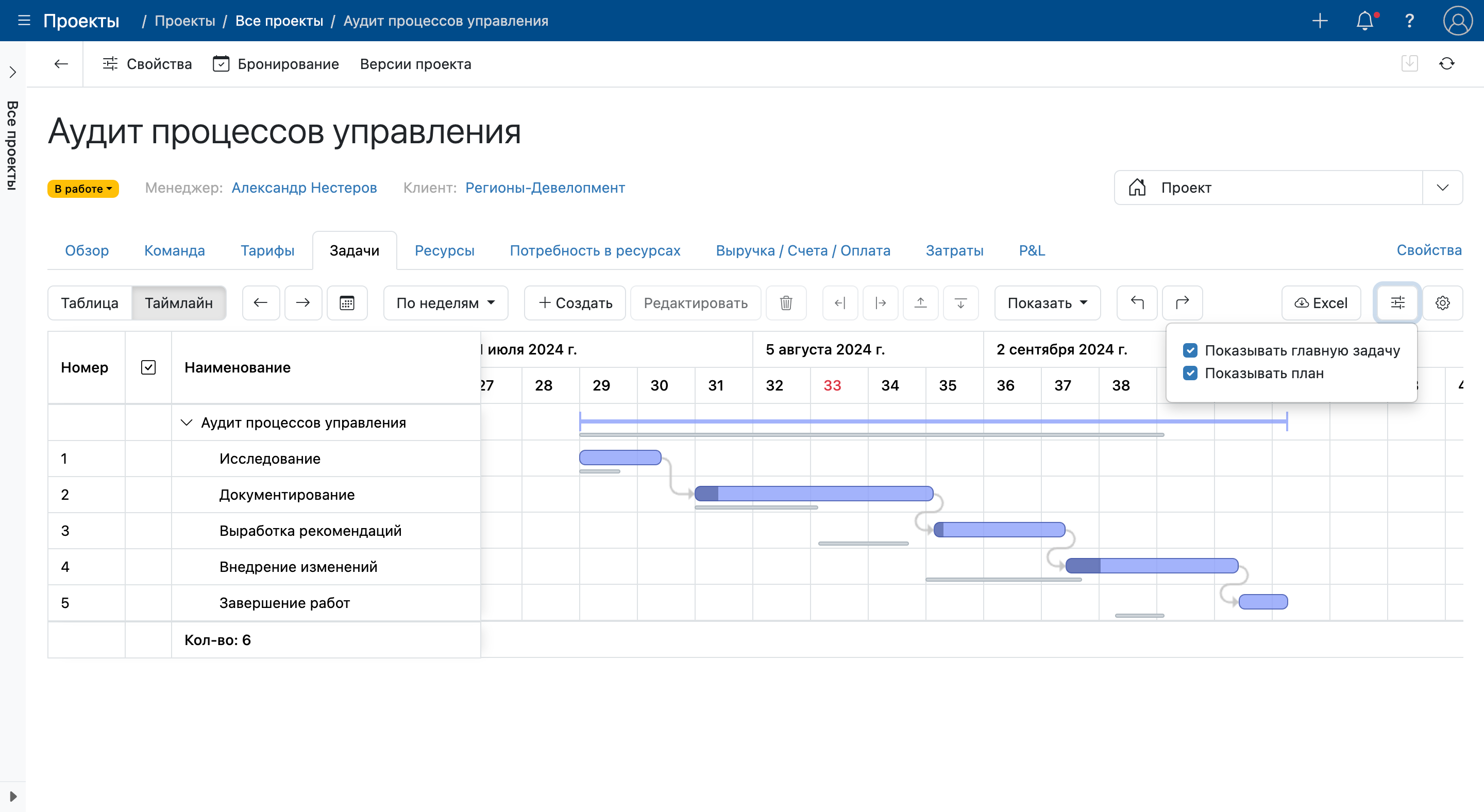The width and height of the screenshot is (1484, 812).
Task: Select the 'Завершение работ' task row
Action: [x=264, y=603]
